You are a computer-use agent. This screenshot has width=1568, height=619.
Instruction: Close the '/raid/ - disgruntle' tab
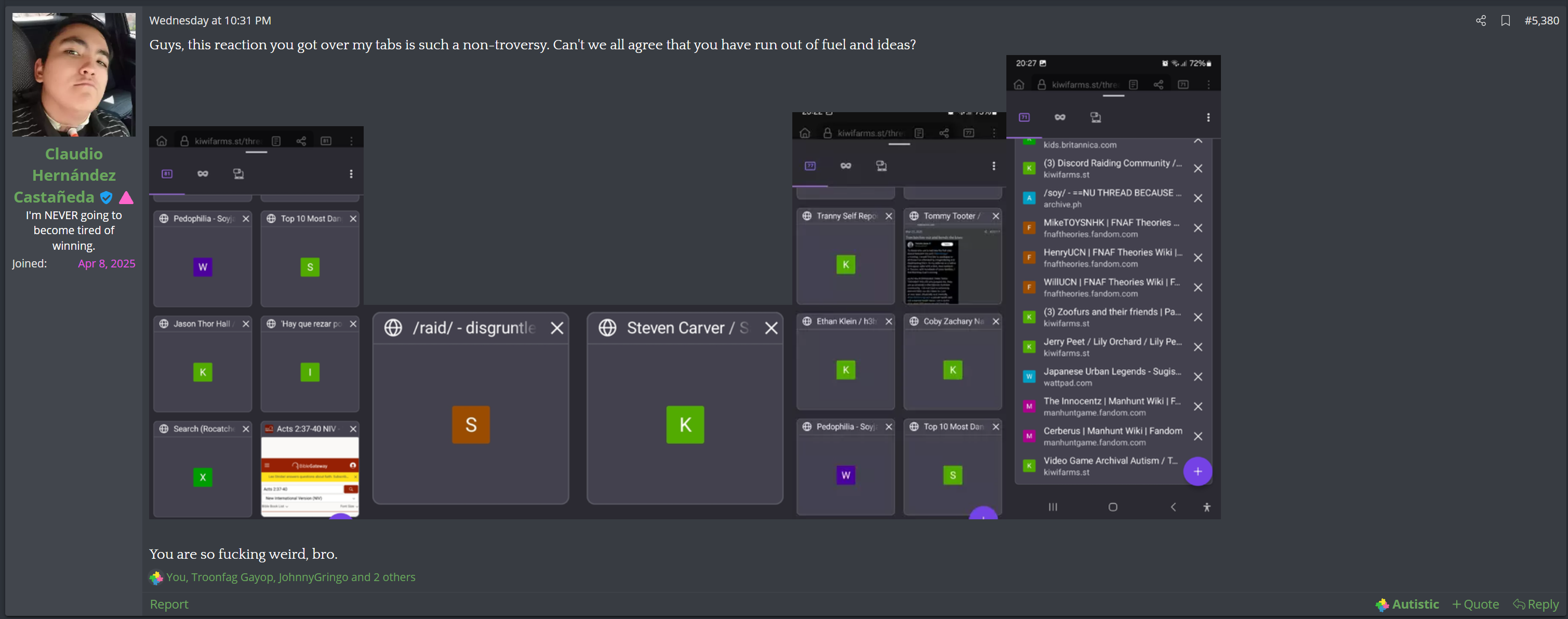(x=556, y=328)
